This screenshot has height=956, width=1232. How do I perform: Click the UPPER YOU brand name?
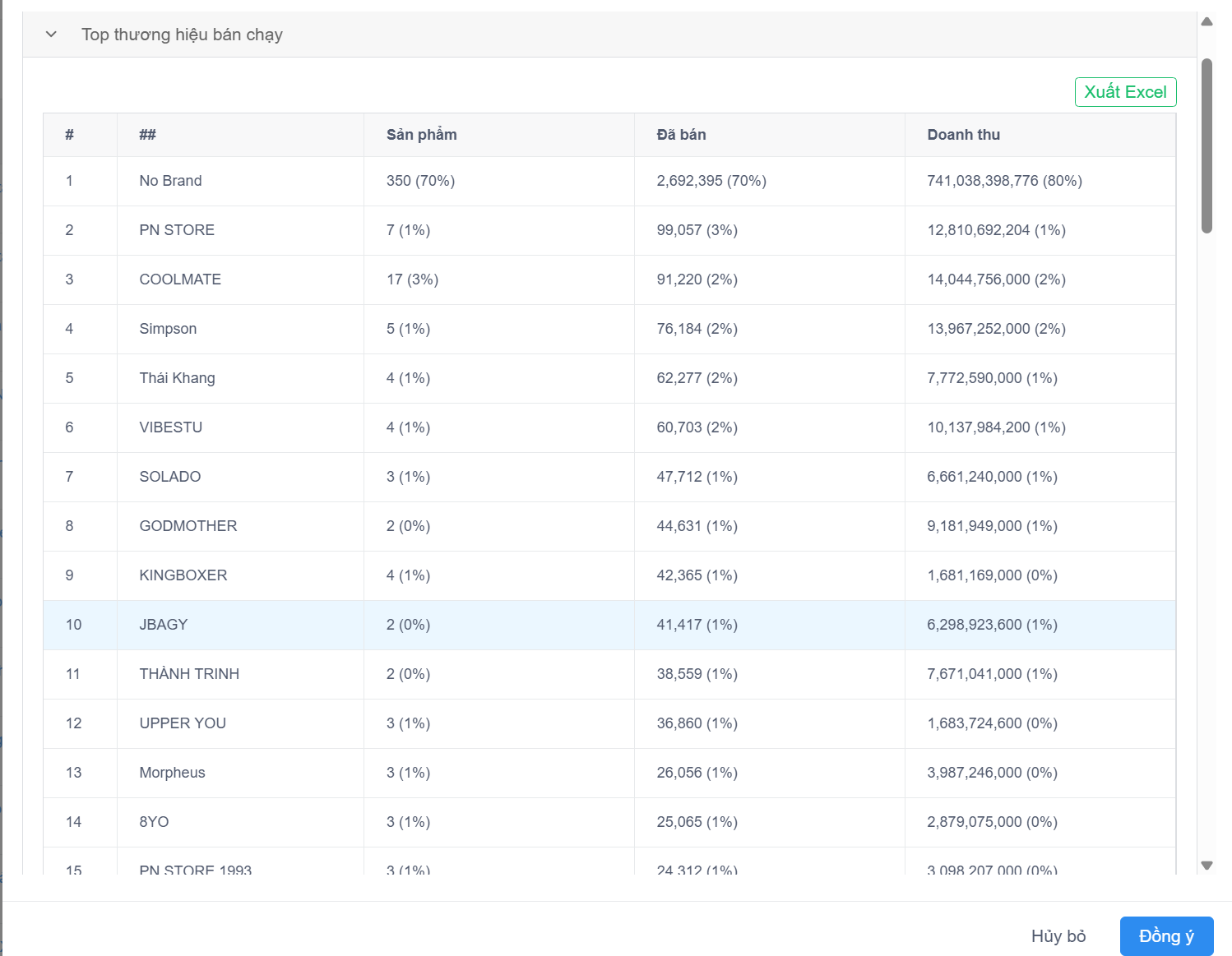[x=183, y=723]
